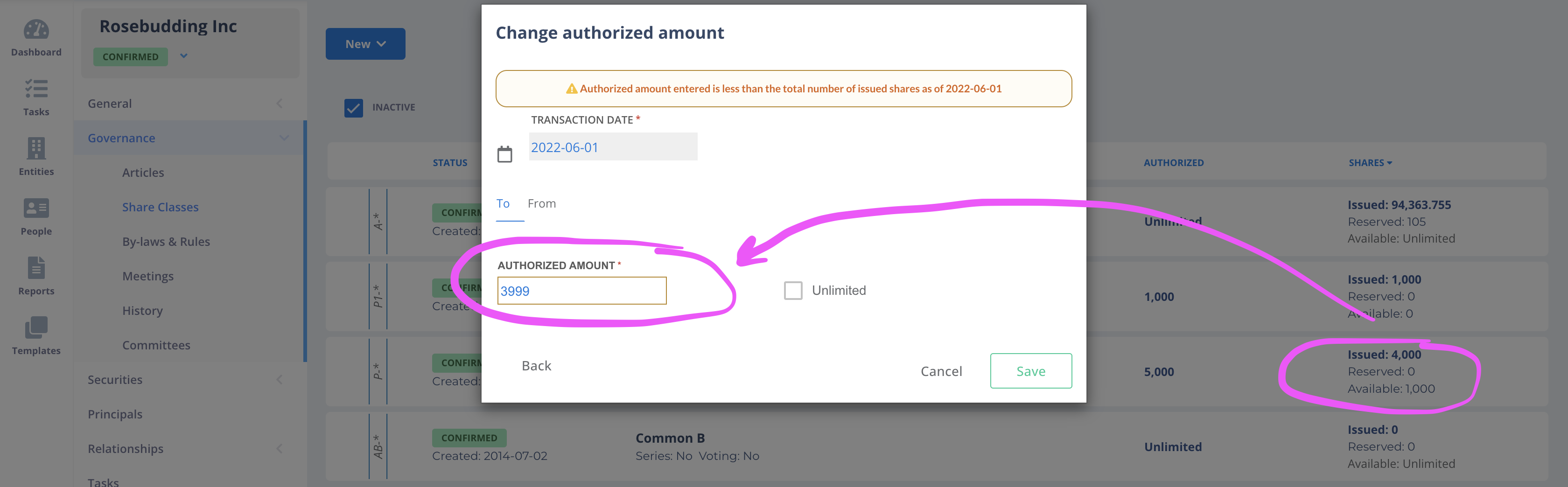Click the warning triangle in alert banner
Image resolution: width=1568 pixels, height=487 pixels.
pos(572,89)
